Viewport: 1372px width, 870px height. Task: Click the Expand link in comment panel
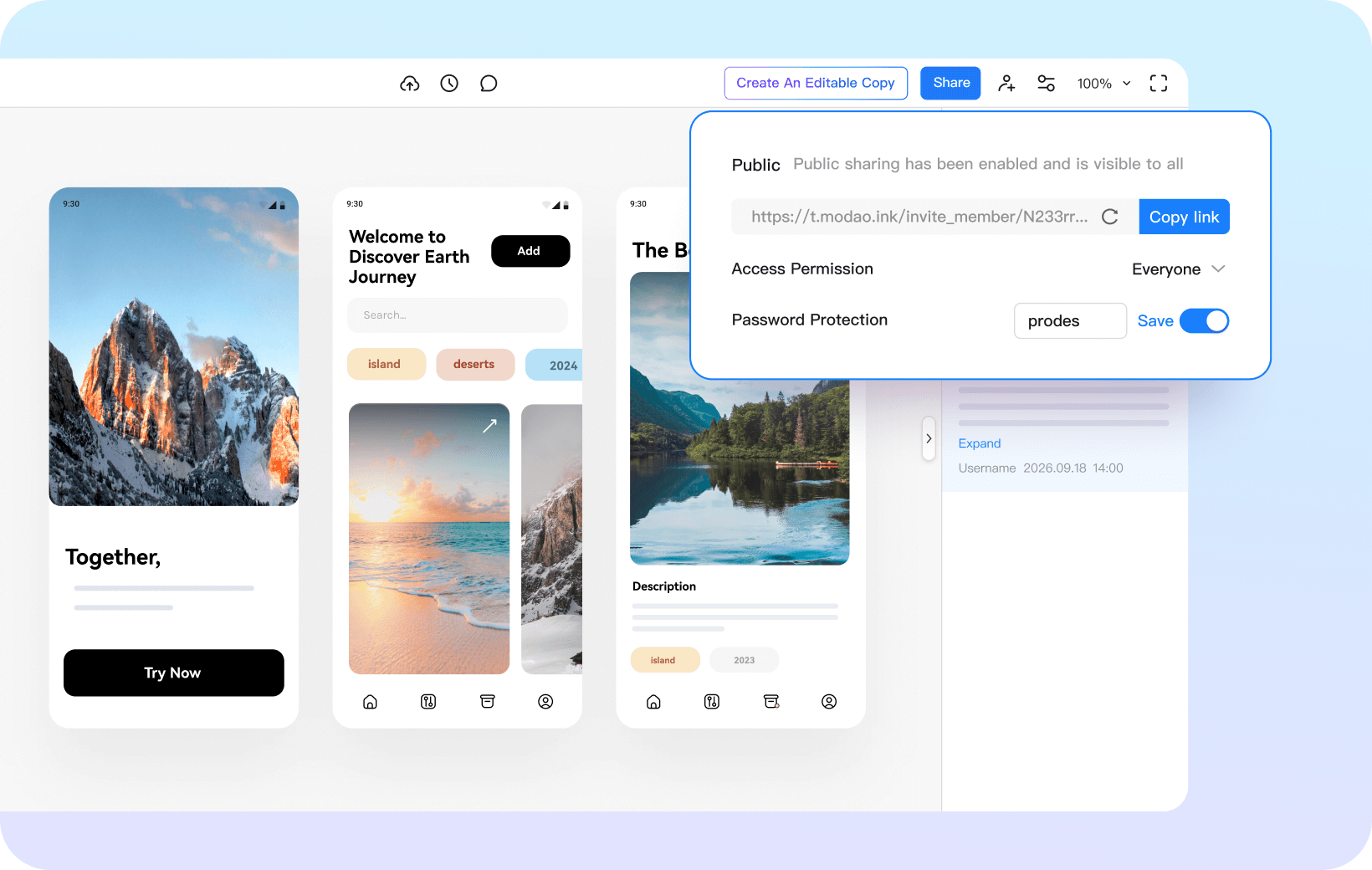[x=980, y=443]
